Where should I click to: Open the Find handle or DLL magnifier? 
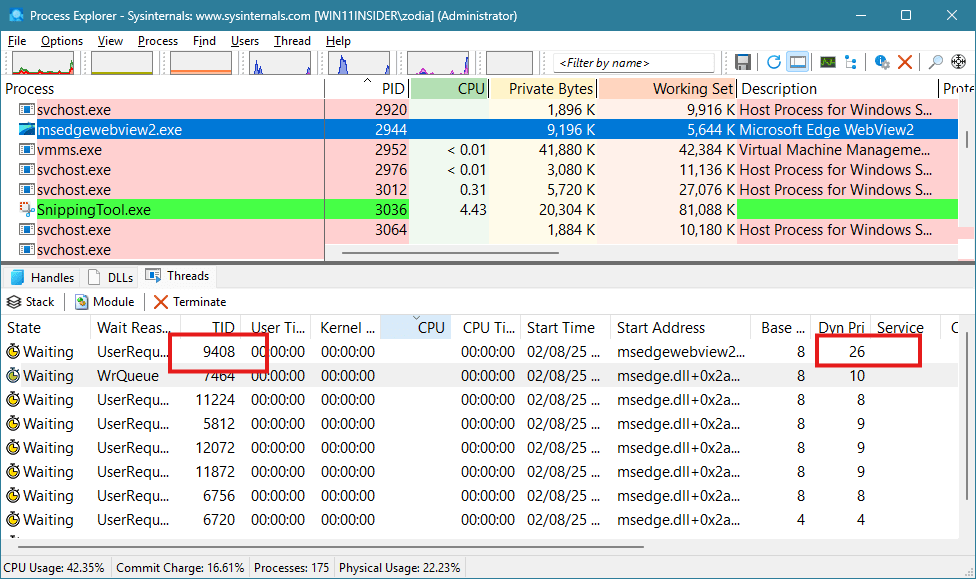[x=935, y=62]
